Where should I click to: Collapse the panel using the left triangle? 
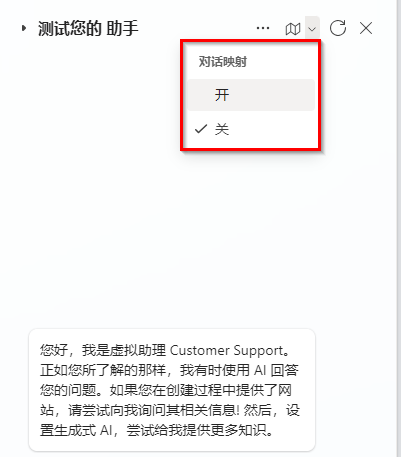pos(24,28)
